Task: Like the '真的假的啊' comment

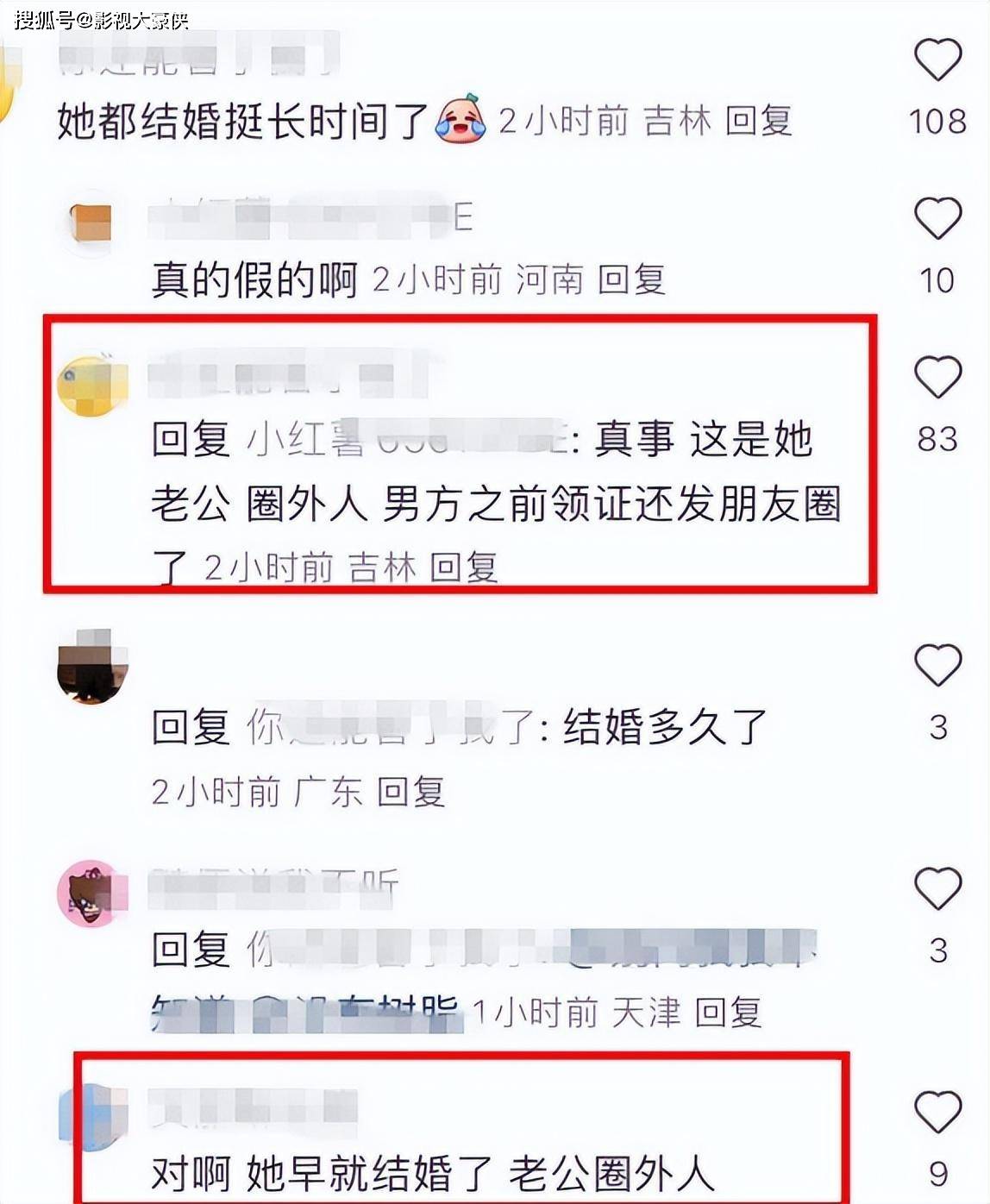Action: 937,218
